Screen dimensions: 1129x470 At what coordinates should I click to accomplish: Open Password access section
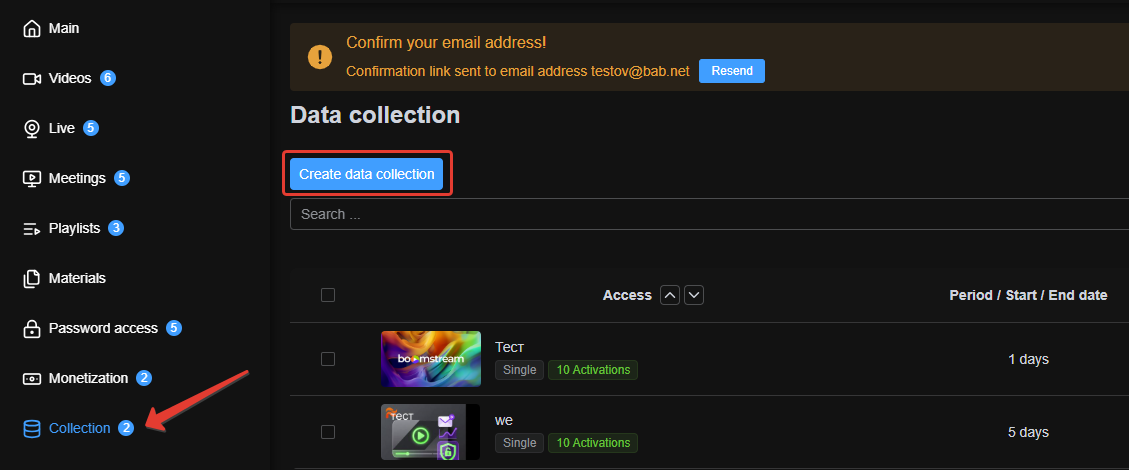(x=102, y=328)
